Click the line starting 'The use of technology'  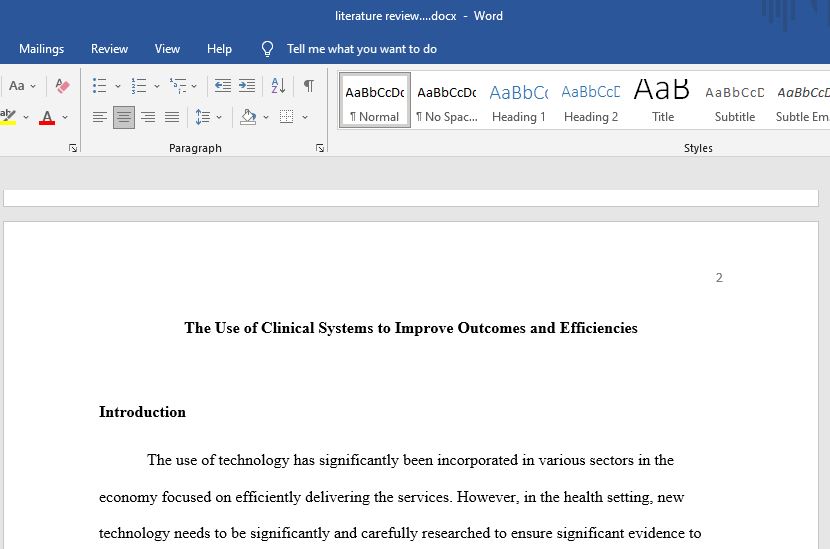point(410,460)
